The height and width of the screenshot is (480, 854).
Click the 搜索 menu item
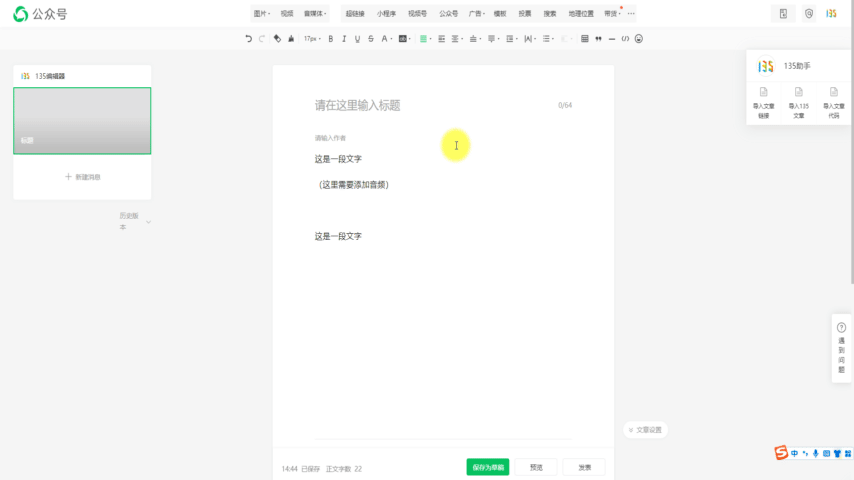pyautogui.click(x=550, y=14)
